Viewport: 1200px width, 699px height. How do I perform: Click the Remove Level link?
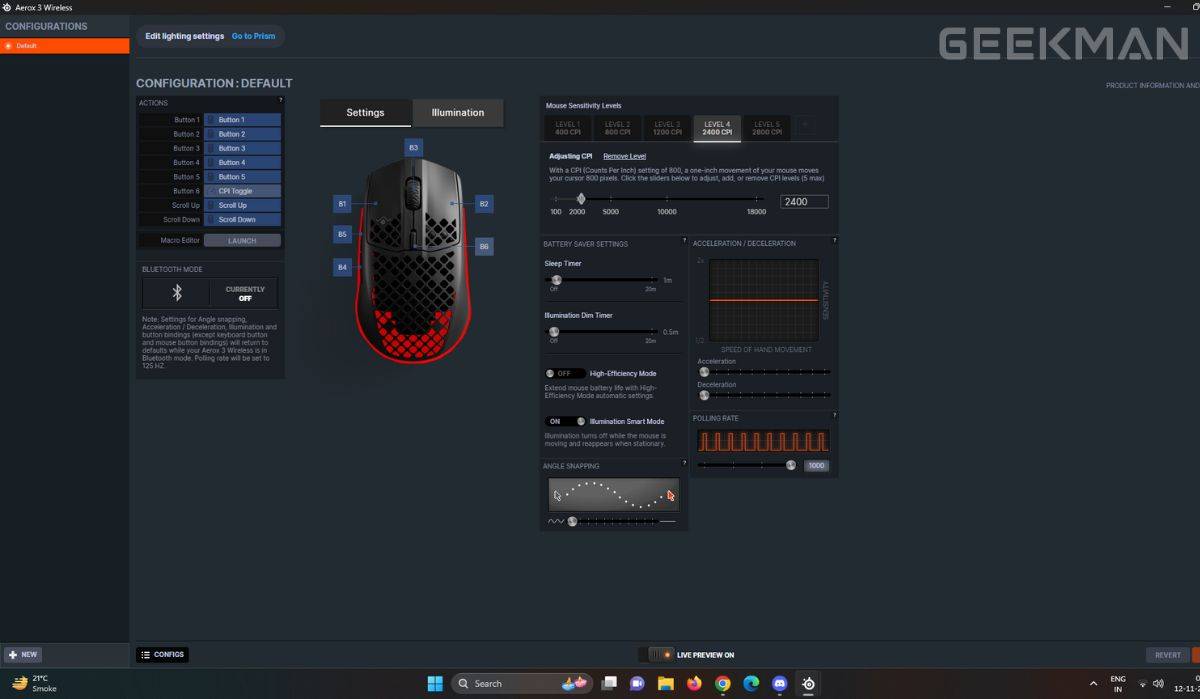(x=624, y=156)
